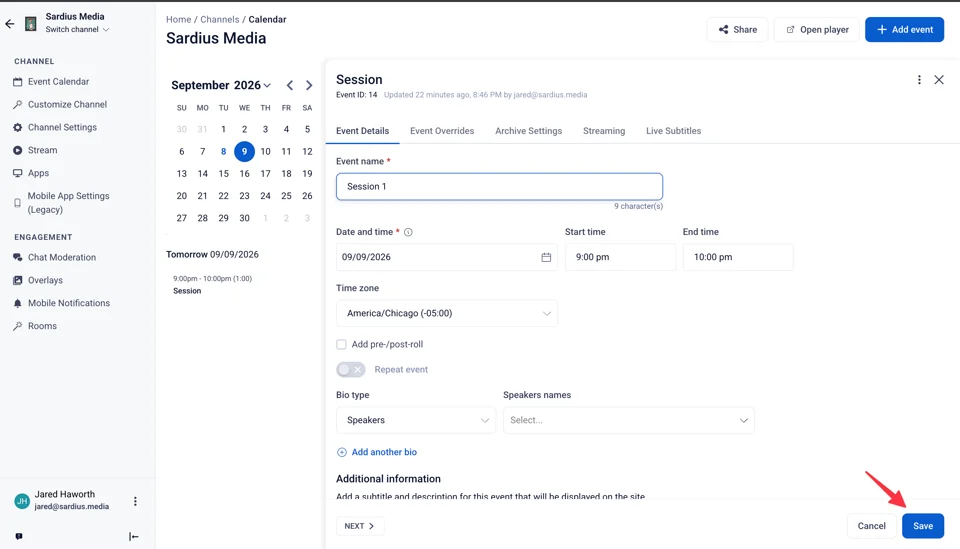
Task: Click the Share button
Action: coord(737,29)
